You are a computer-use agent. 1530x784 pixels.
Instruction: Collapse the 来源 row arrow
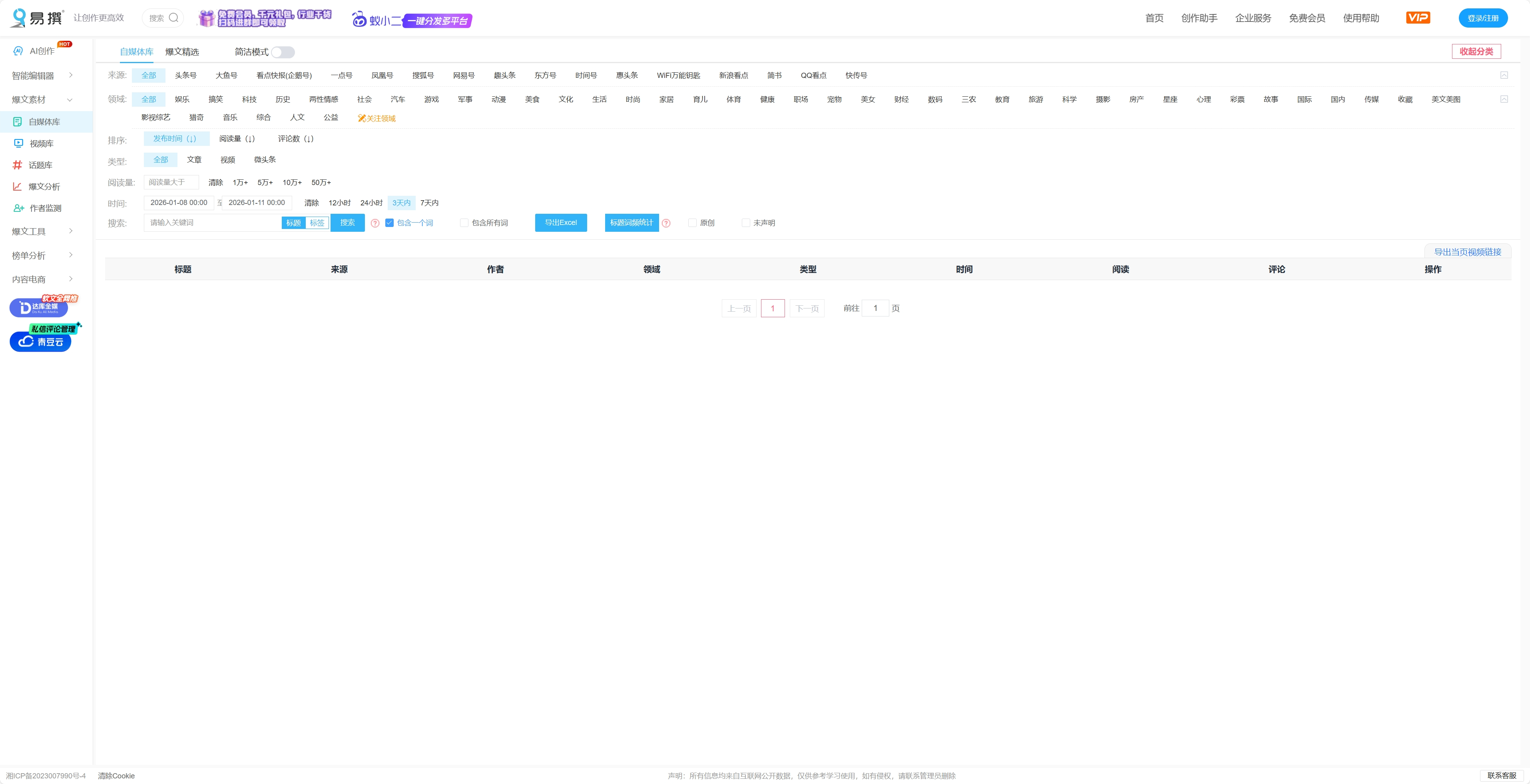pos(1504,76)
